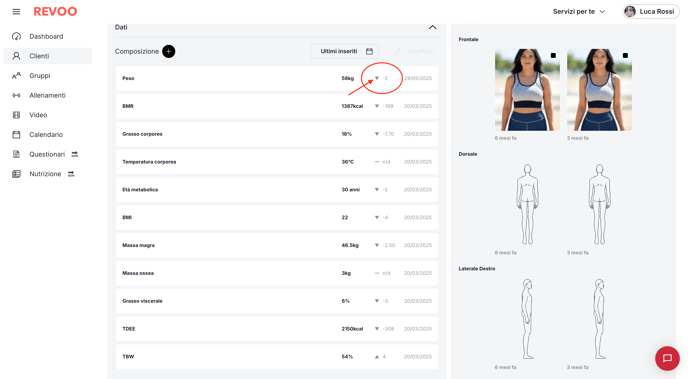Open Luca Rossi profile button
The width and height of the screenshot is (688, 379).
(x=651, y=11)
